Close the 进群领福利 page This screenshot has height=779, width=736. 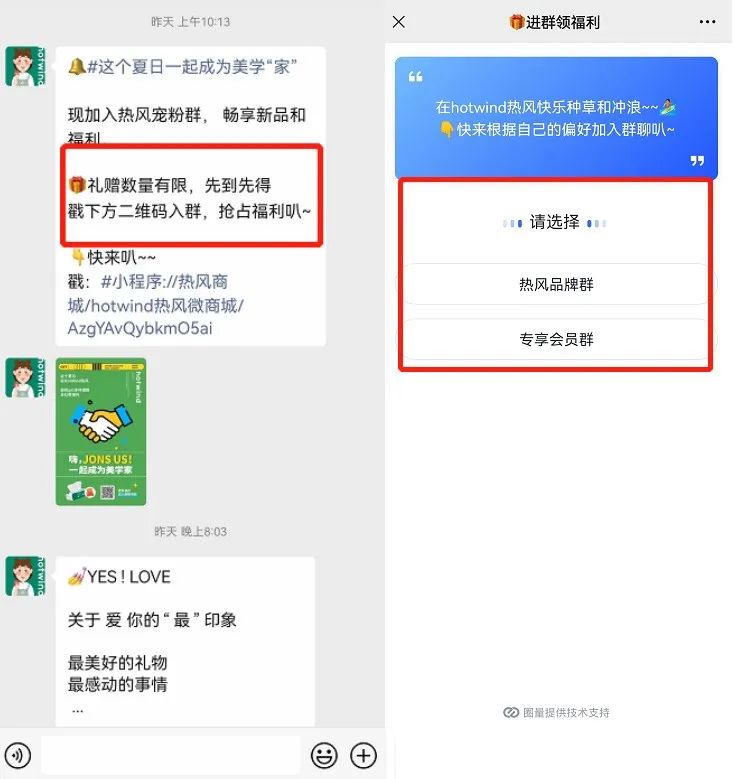coord(399,22)
